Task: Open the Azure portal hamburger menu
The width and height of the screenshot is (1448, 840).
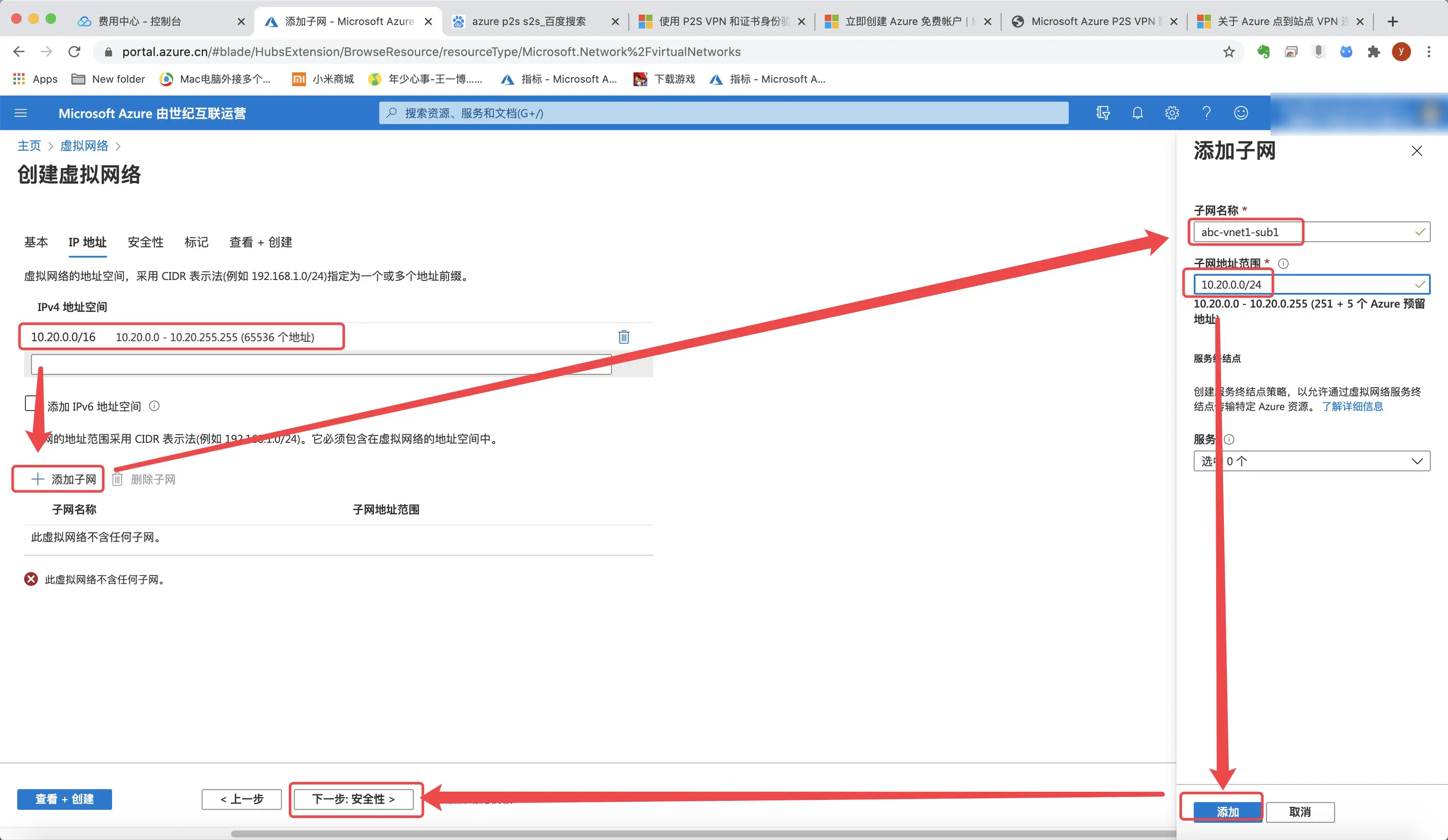Action: coord(21,113)
